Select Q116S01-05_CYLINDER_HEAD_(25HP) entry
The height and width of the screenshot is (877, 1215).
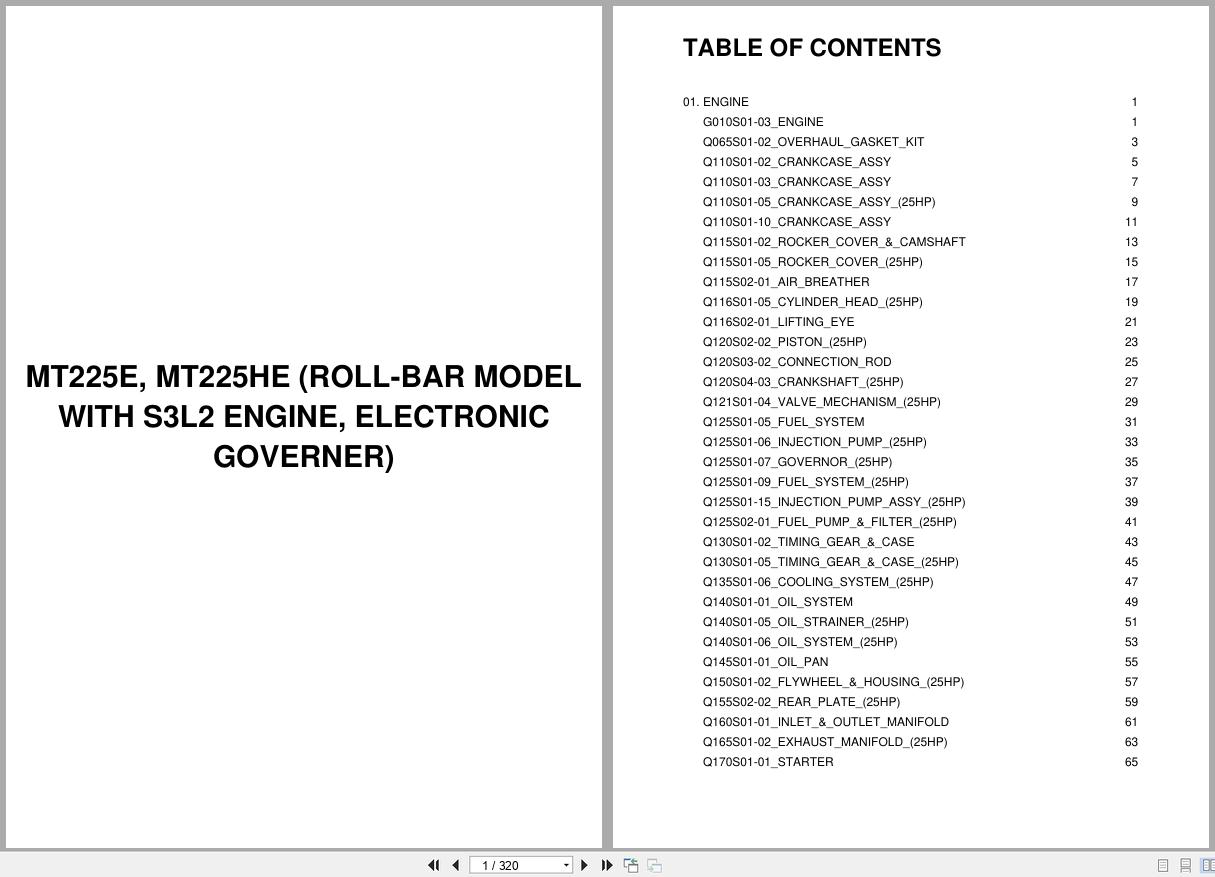(x=812, y=302)
